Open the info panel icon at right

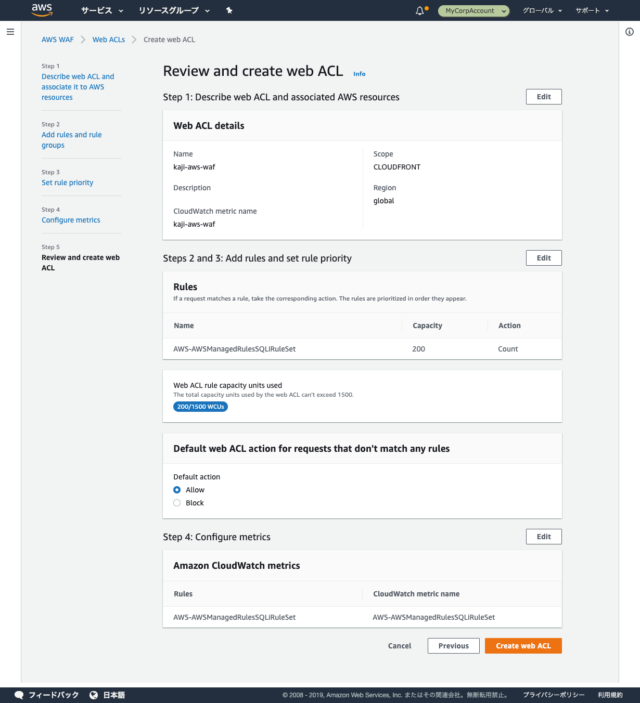click(630, 32)
